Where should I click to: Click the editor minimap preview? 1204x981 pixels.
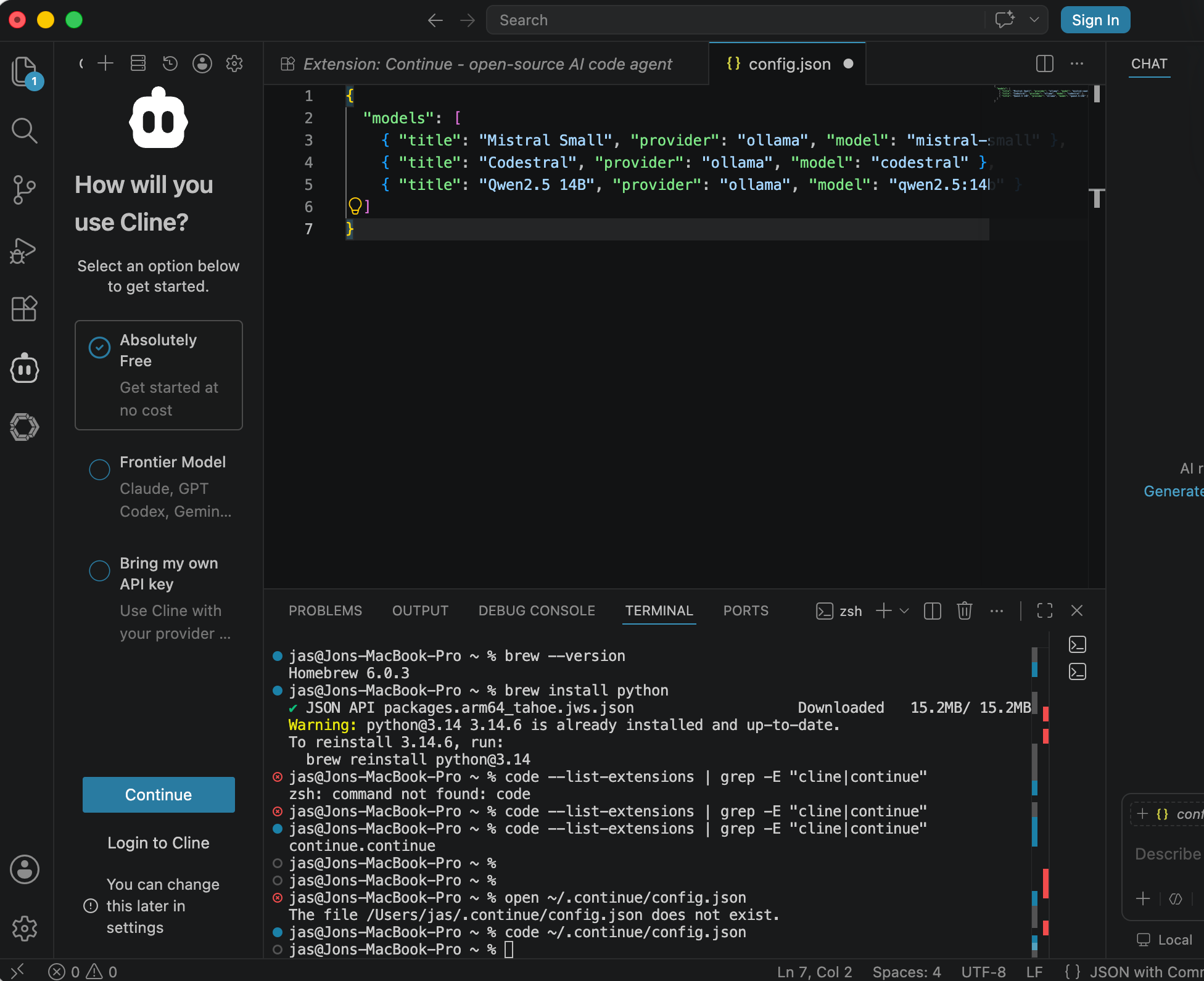point(1042,92)
